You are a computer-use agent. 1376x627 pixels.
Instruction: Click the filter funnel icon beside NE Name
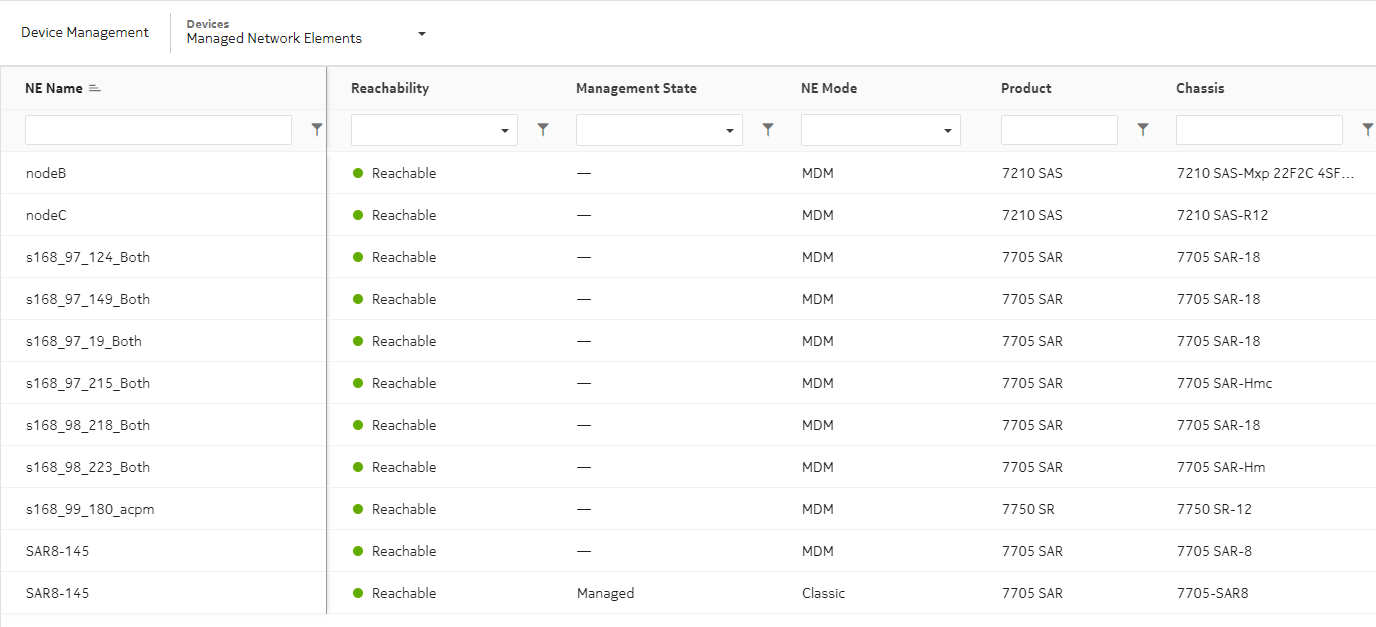pos(317,129)
